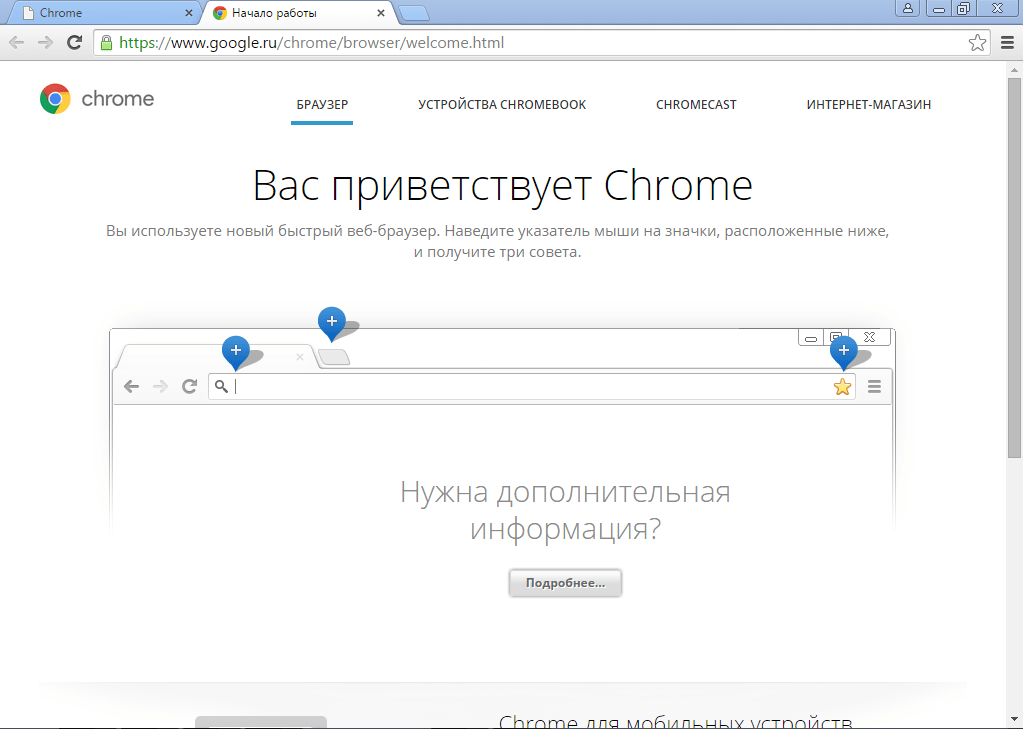Restore down the Chrome window
Viewport: 1023px width, 729px height.
(x=964, y=8)
